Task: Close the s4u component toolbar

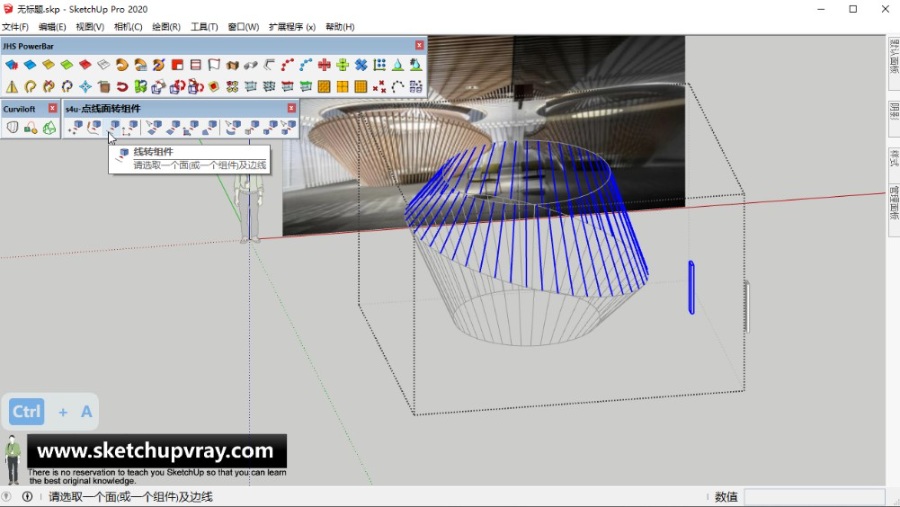Action: point(291,108)
